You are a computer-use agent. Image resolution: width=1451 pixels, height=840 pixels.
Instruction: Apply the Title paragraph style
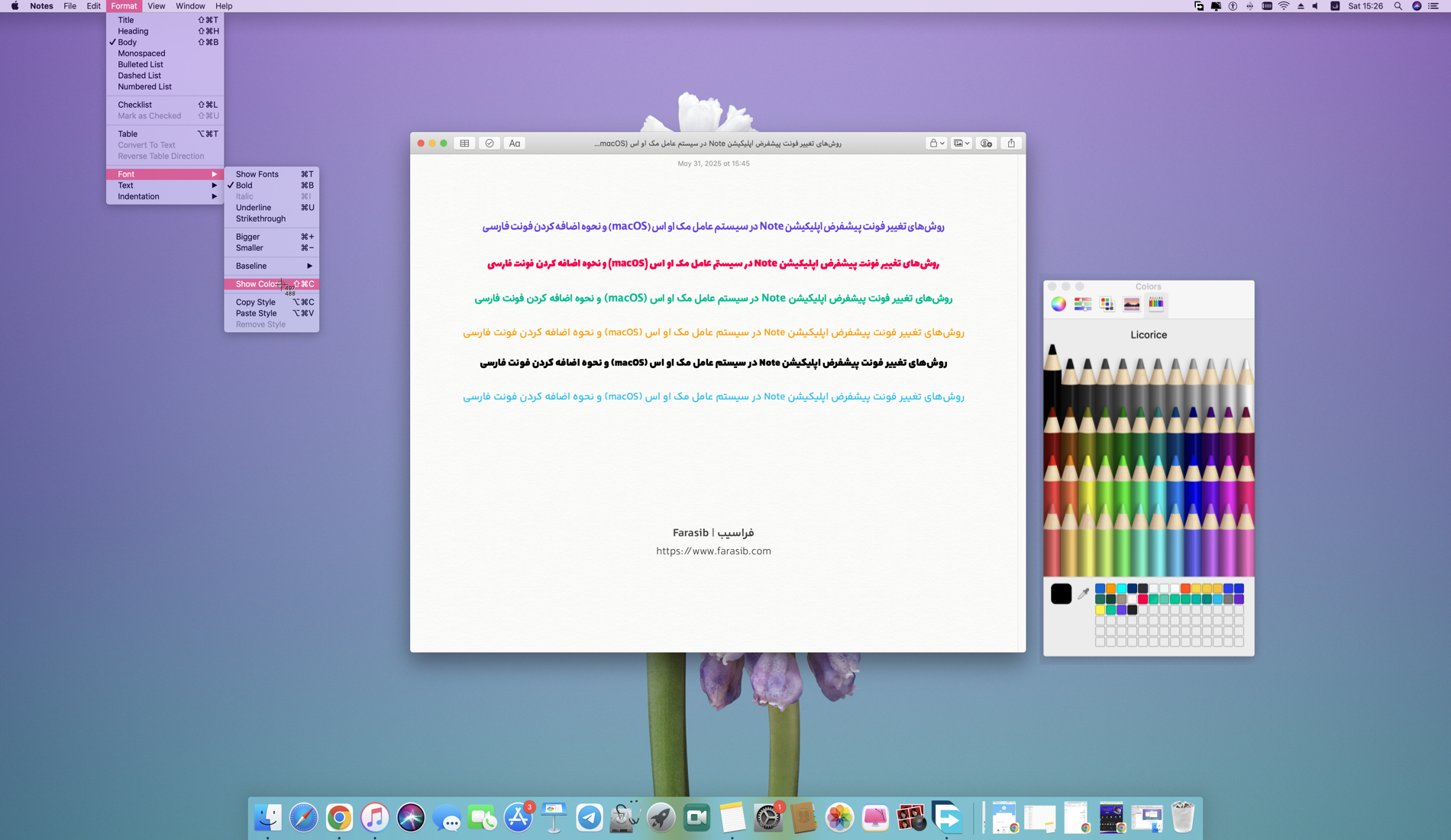pos(165,20)
